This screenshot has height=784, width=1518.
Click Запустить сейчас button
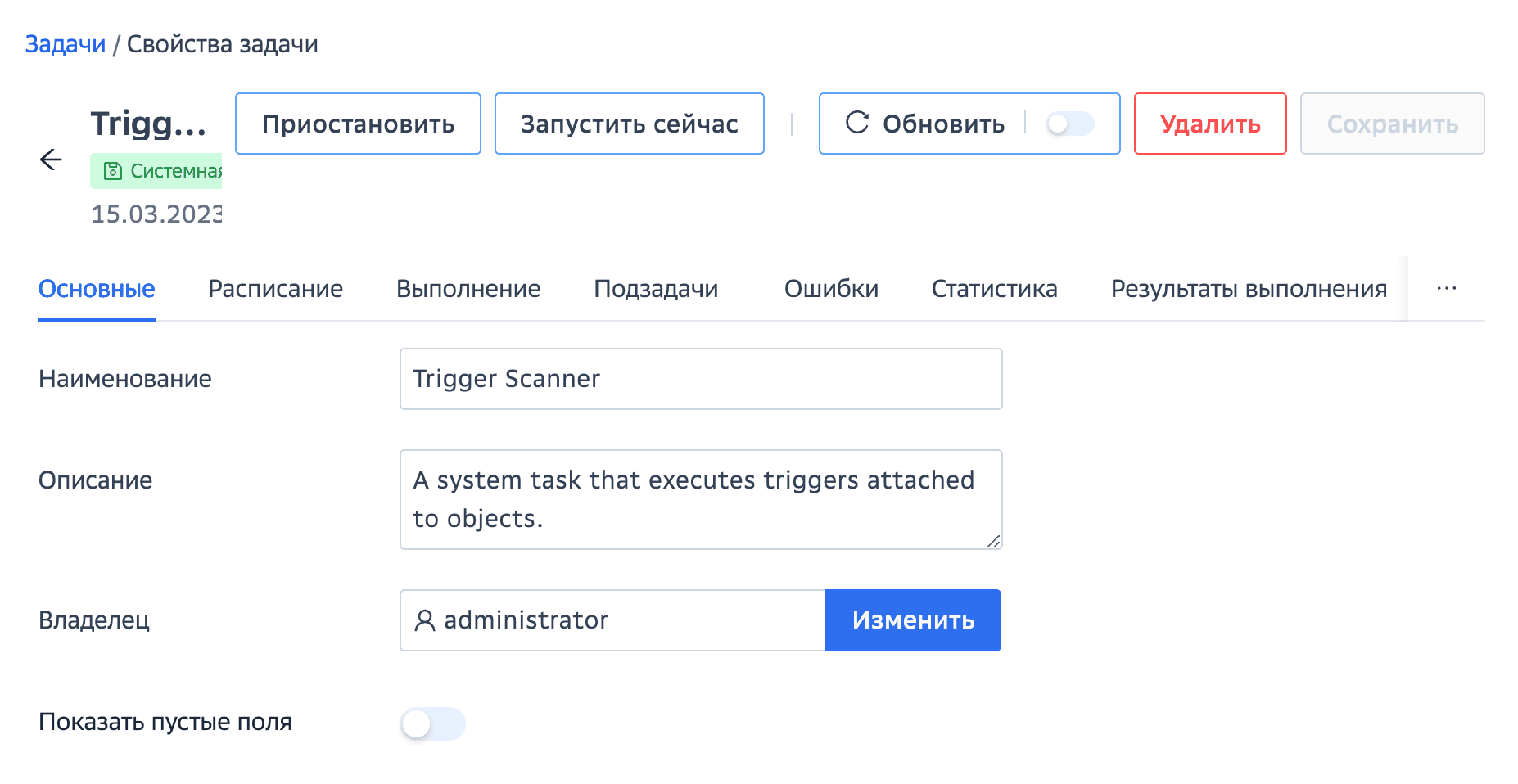(x=629, y=124)
